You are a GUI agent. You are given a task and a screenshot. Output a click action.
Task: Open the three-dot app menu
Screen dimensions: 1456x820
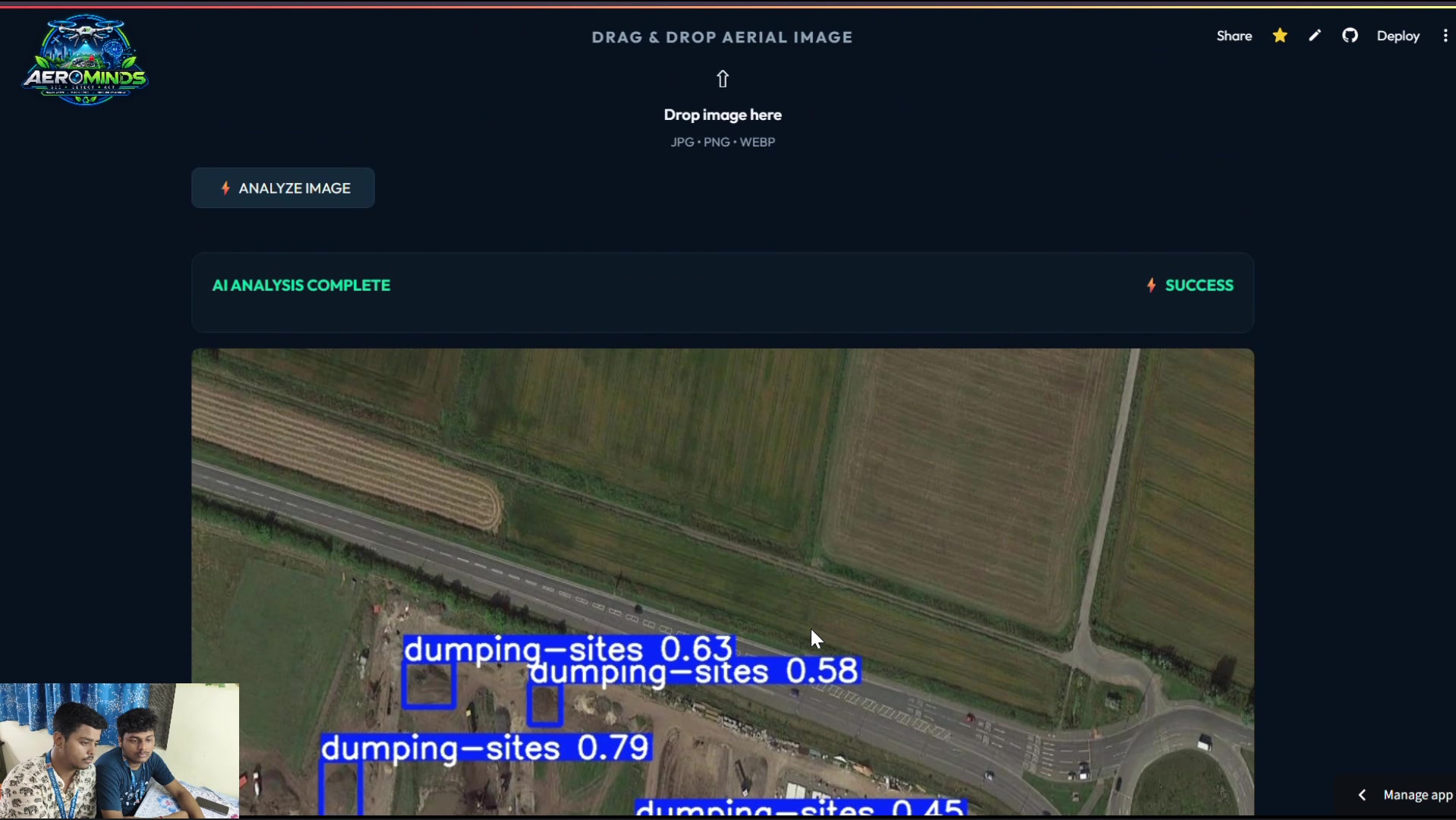point(1445,36)
